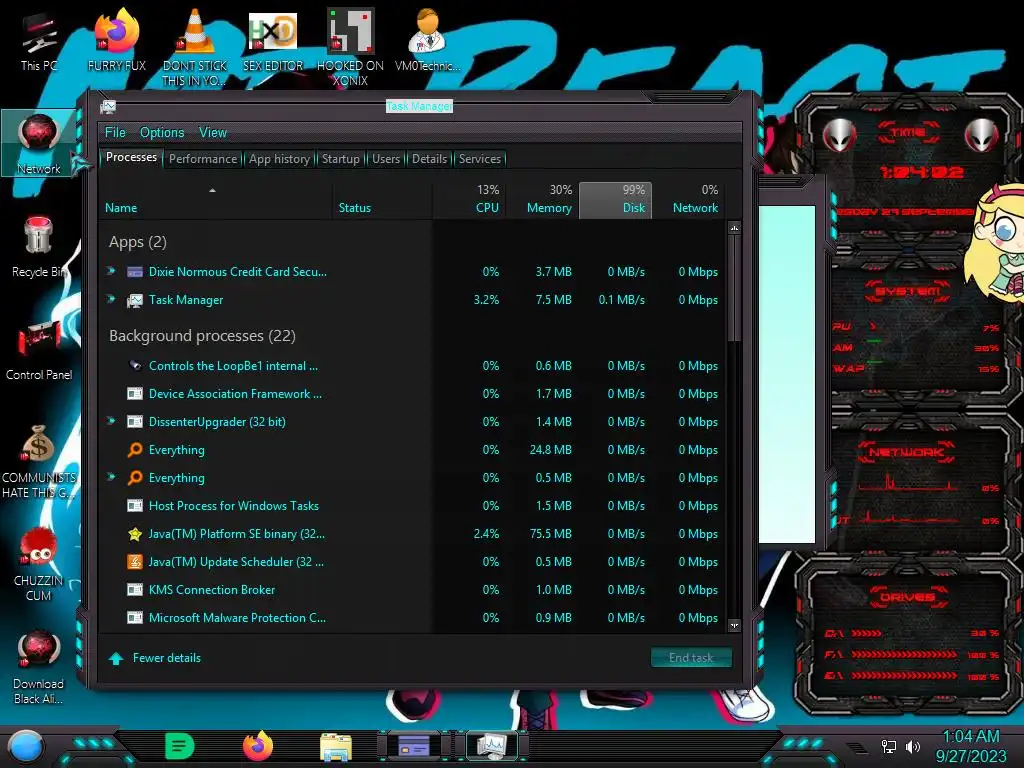Click the Background processes (22) group header

202,336
